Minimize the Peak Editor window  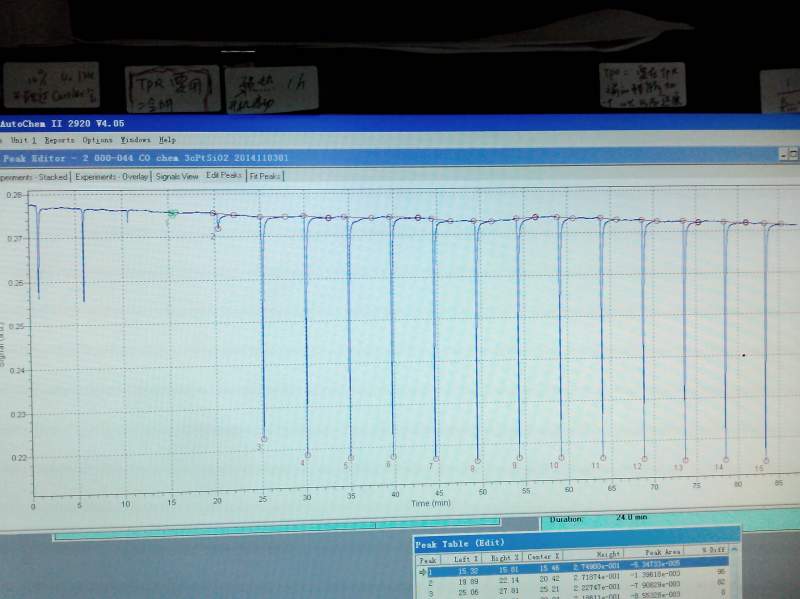pos(783,154)
